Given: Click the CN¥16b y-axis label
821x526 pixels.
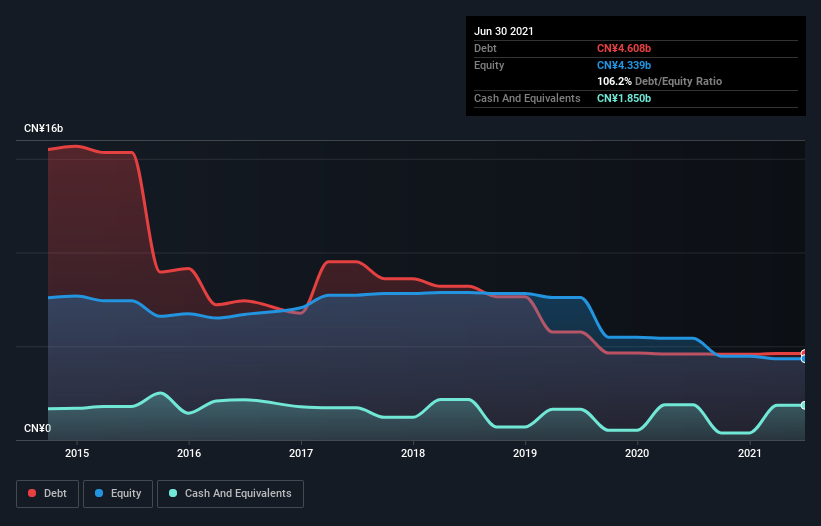Looking at the screenshot, I should coord(43,128).
